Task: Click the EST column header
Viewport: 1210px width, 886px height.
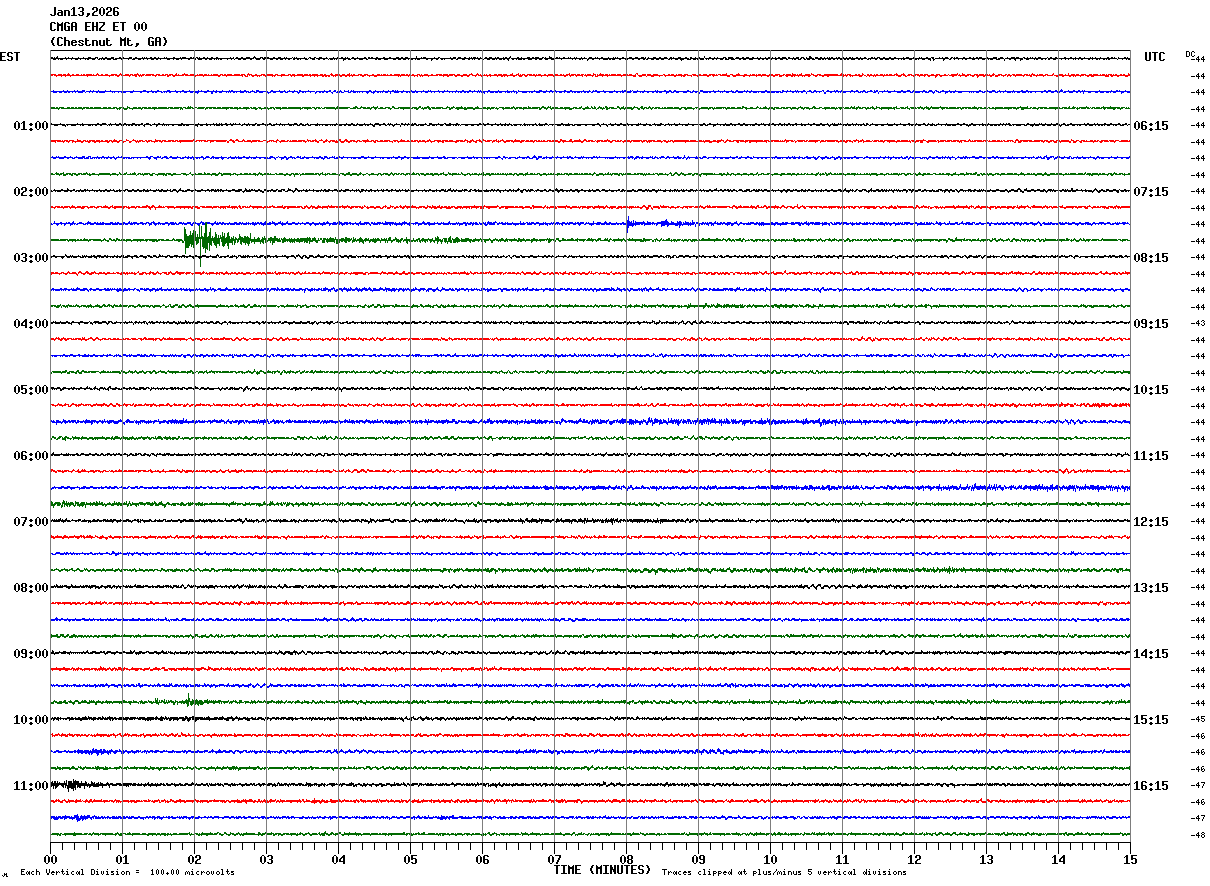Action: pos(10,58)
